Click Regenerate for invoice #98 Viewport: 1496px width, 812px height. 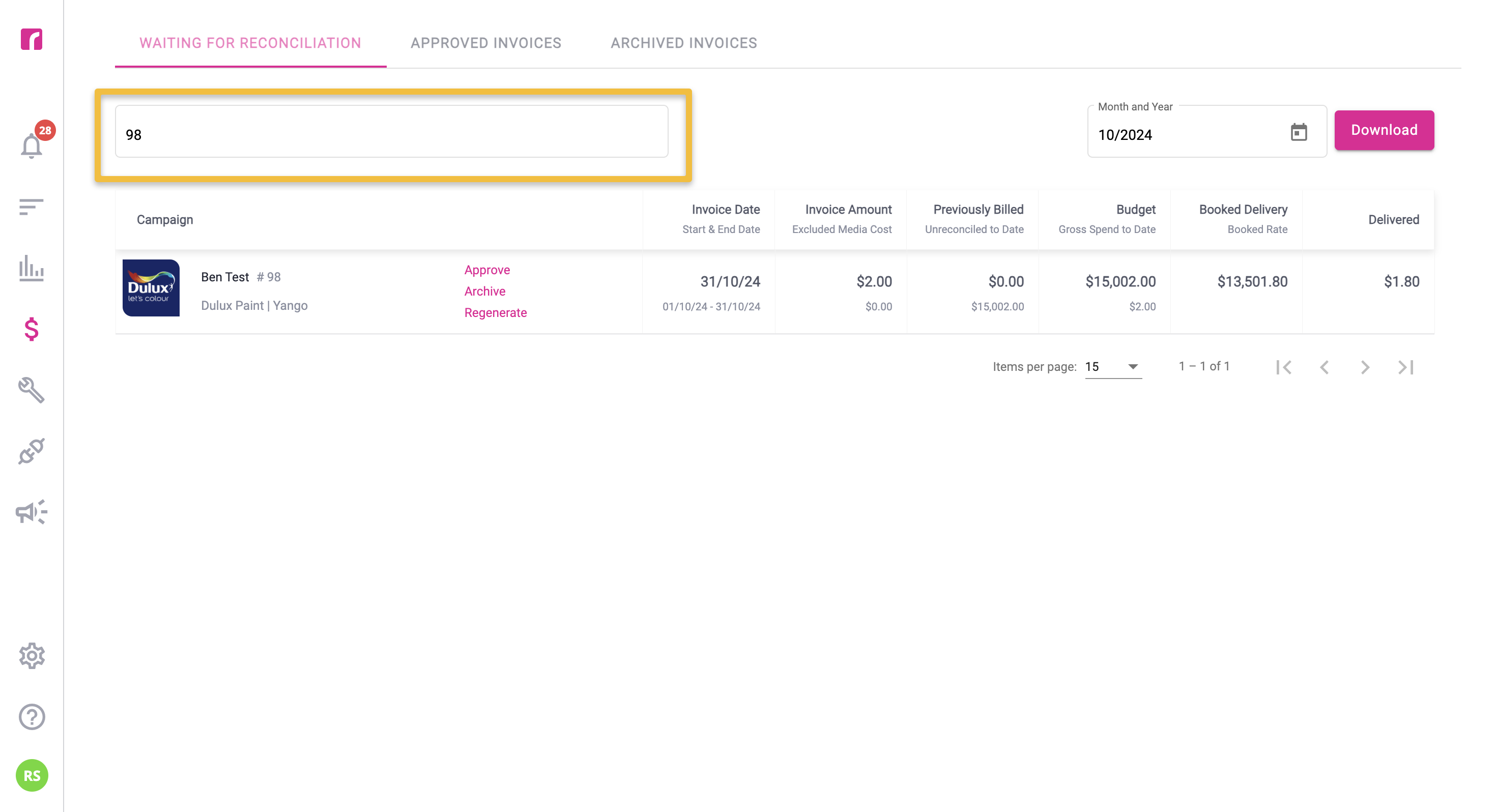[x=496, y=313]
